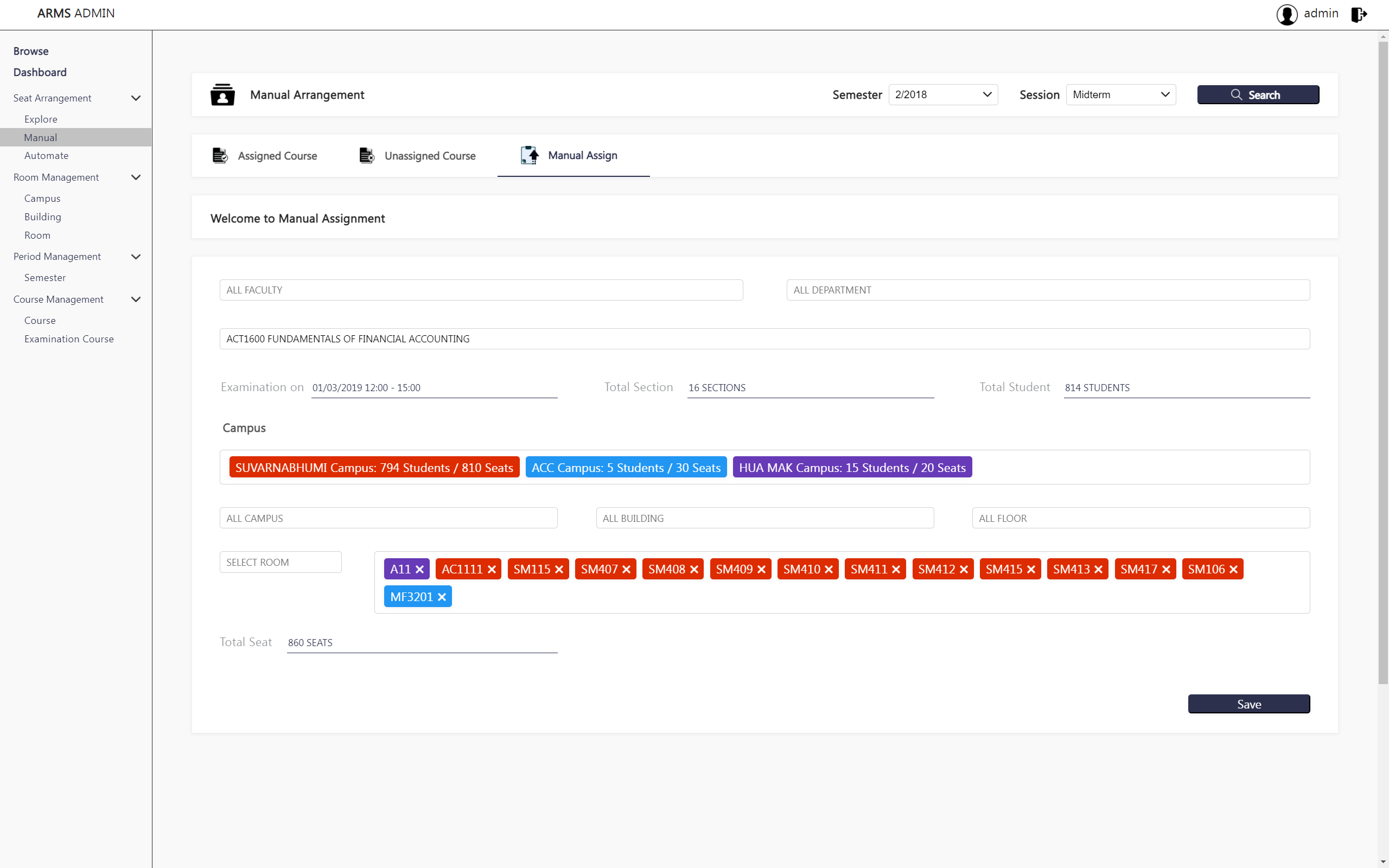
Task: Remove room SM106 via its X icon
Action: click(1233, 569)
